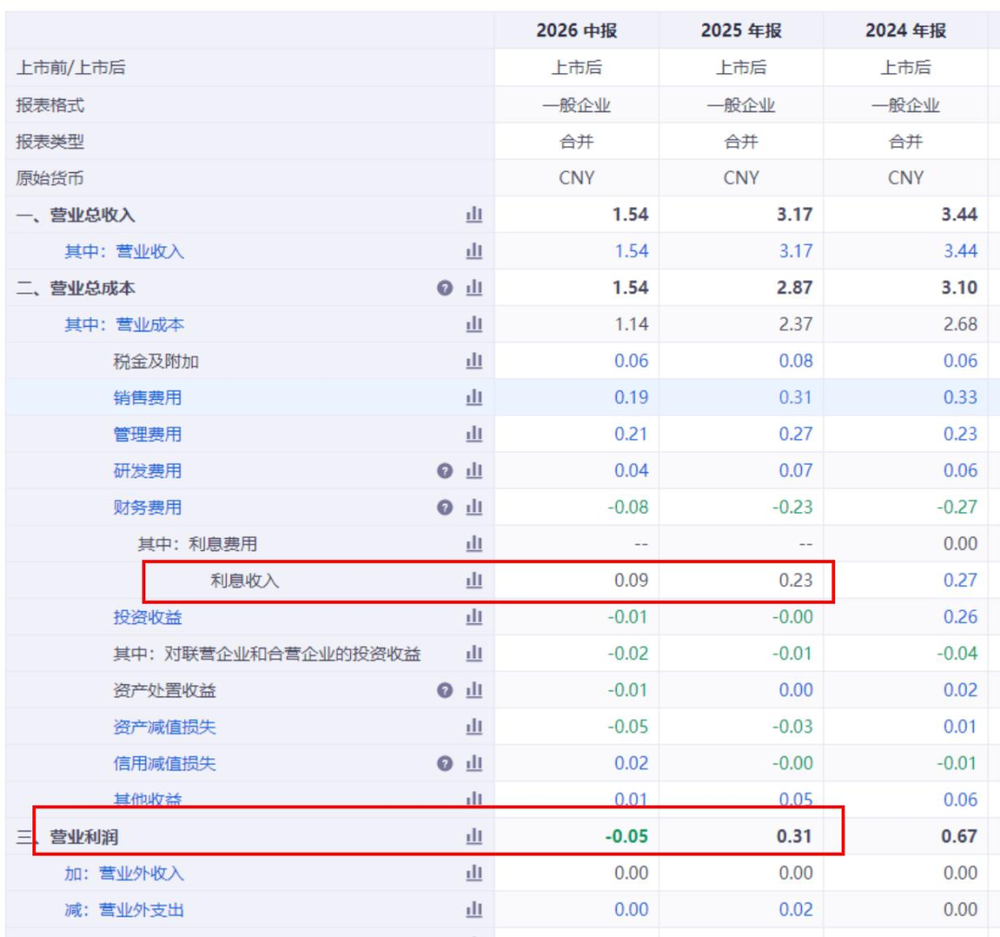Open help icon for 研发费用
The width and height of the screenshot is (1000, 937).
[445, 471]
